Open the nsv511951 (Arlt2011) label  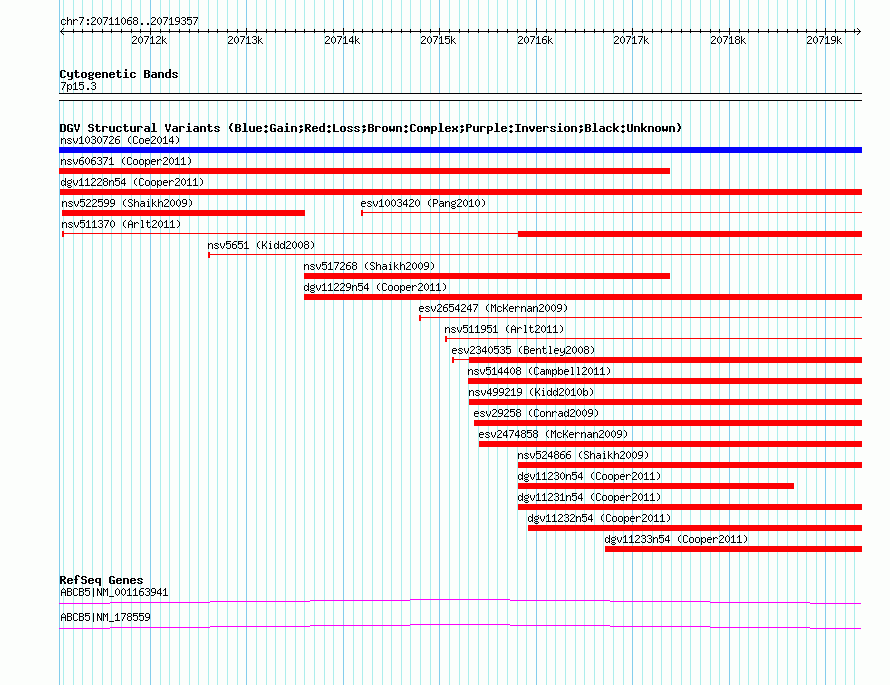[x=504, y=329]
